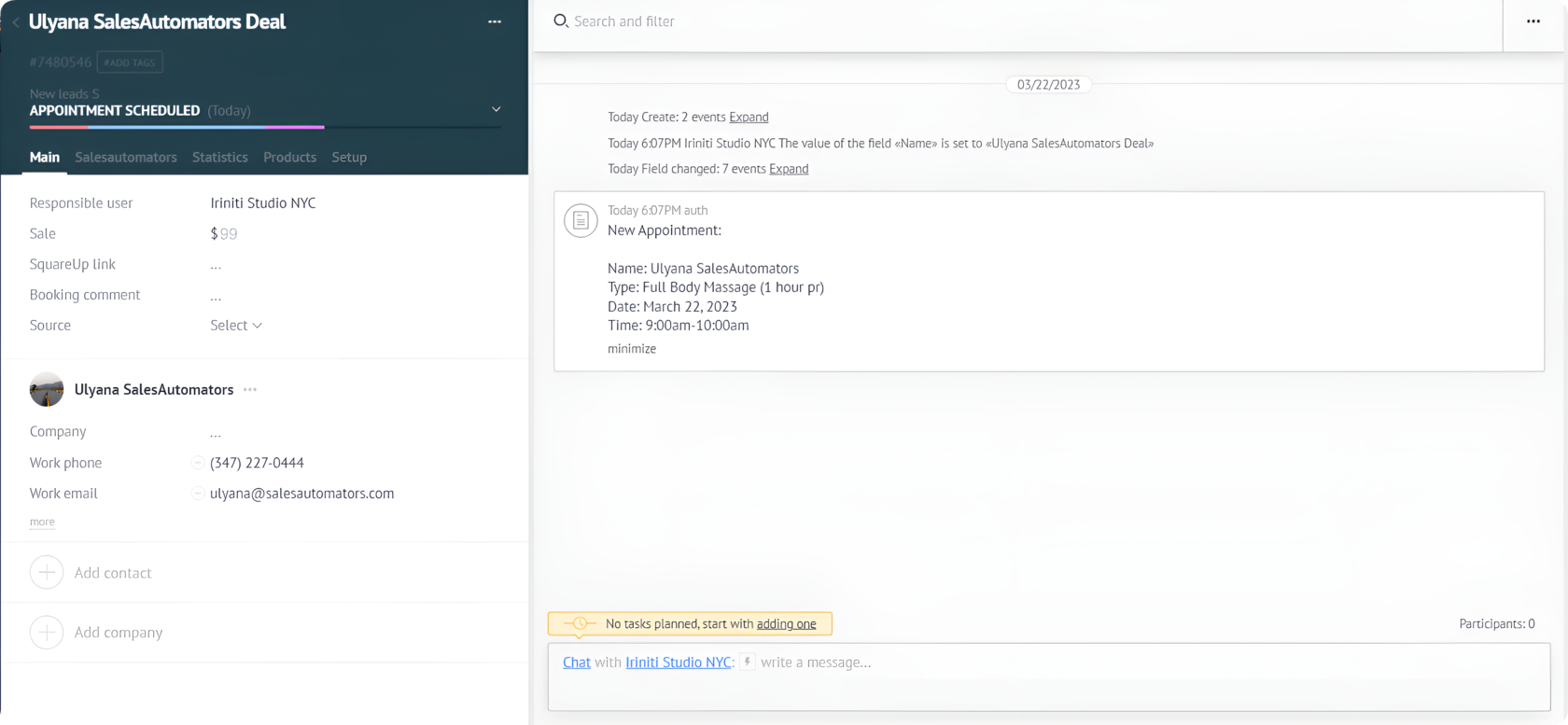Click the circle icon next to Work email

click(x=198, y=494)
